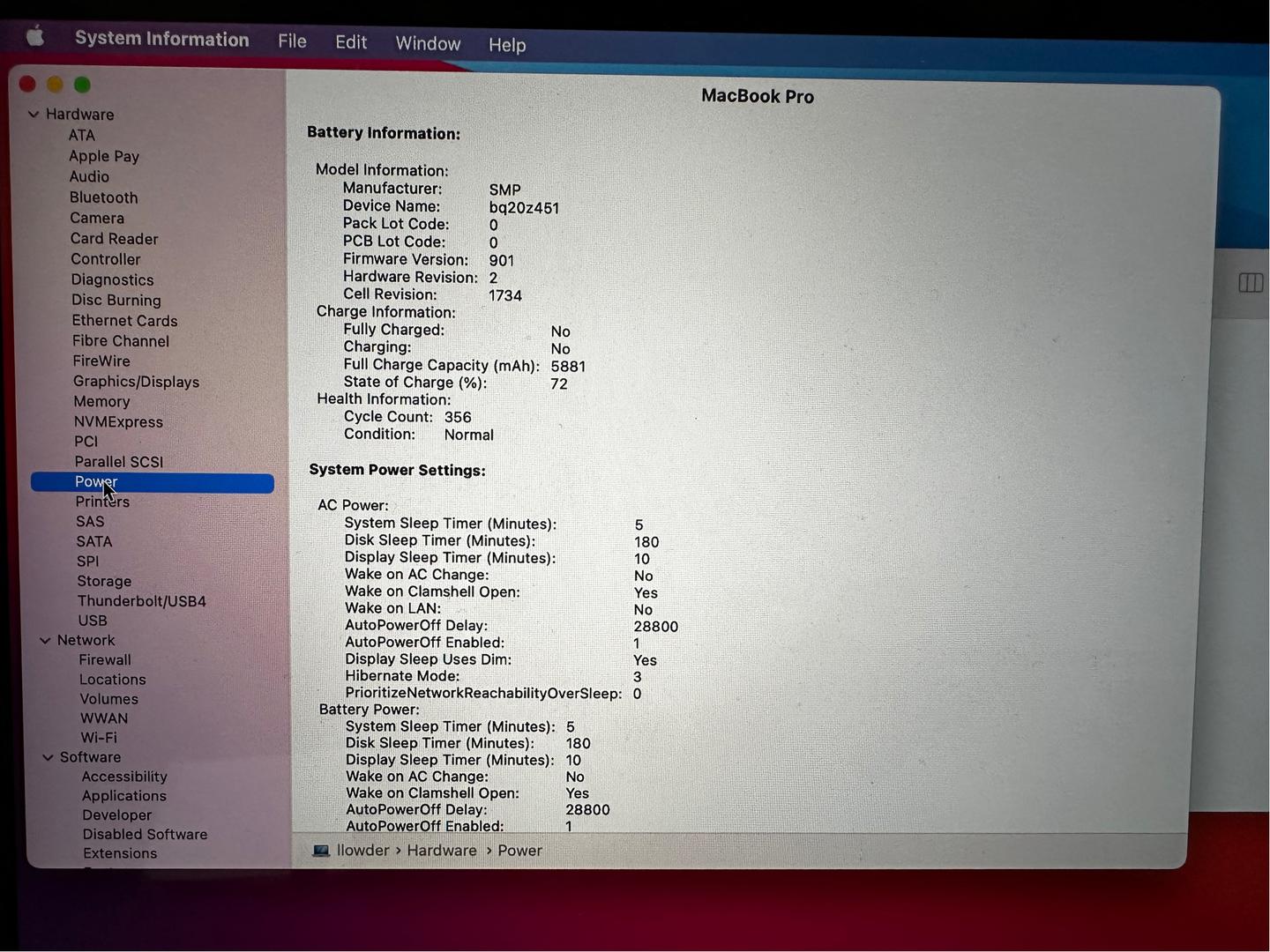
Task: Select Card Reader in the sidebar
Action: tap(115, 239)
